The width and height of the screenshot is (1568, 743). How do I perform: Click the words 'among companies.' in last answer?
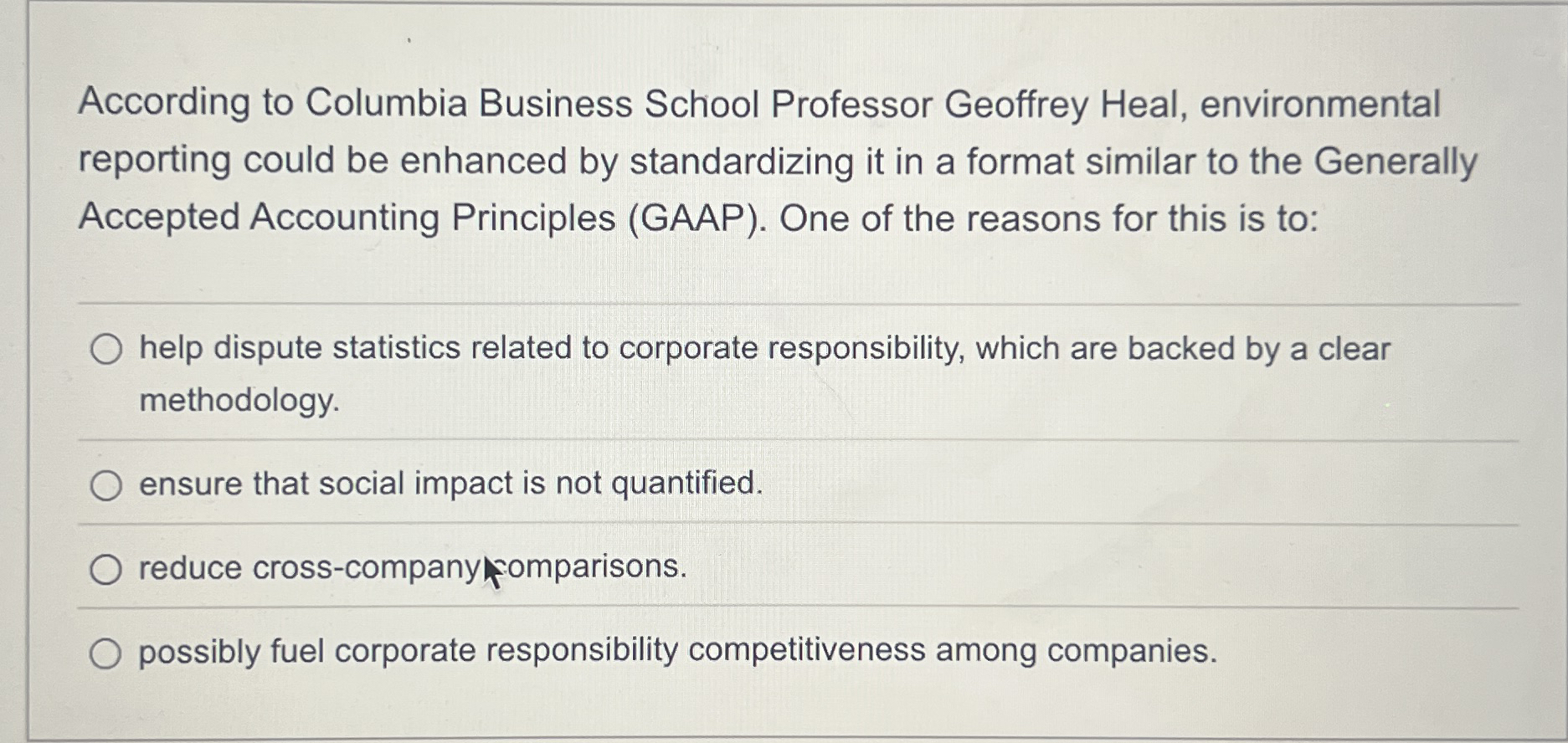pos(1076,650)
